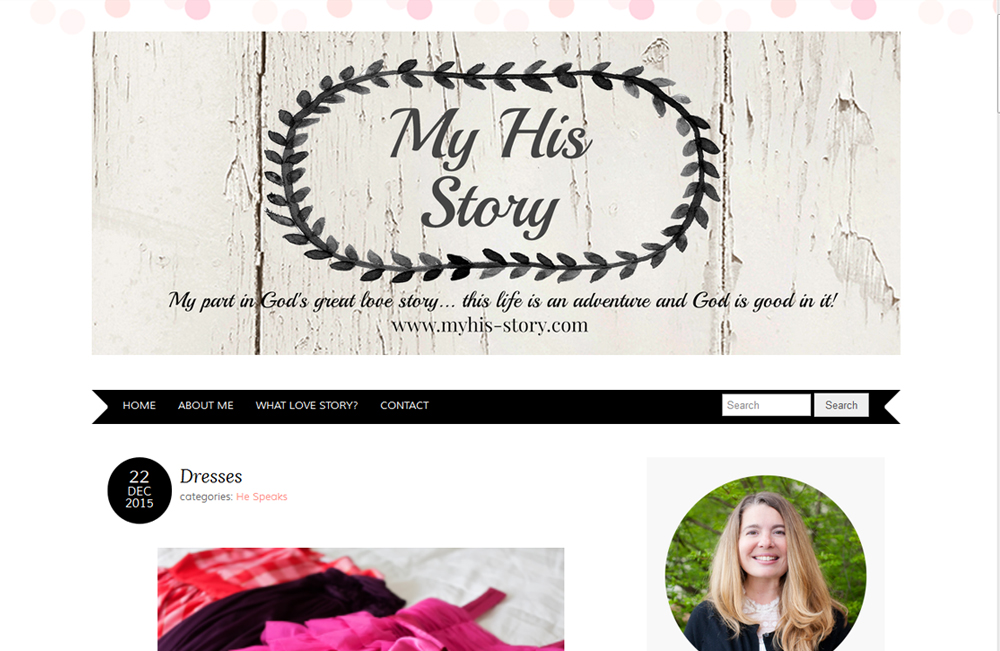Viewport: 1000px width, 651px height.
Task: Click the My His Story wreath logo
Action: click(492, 171)
